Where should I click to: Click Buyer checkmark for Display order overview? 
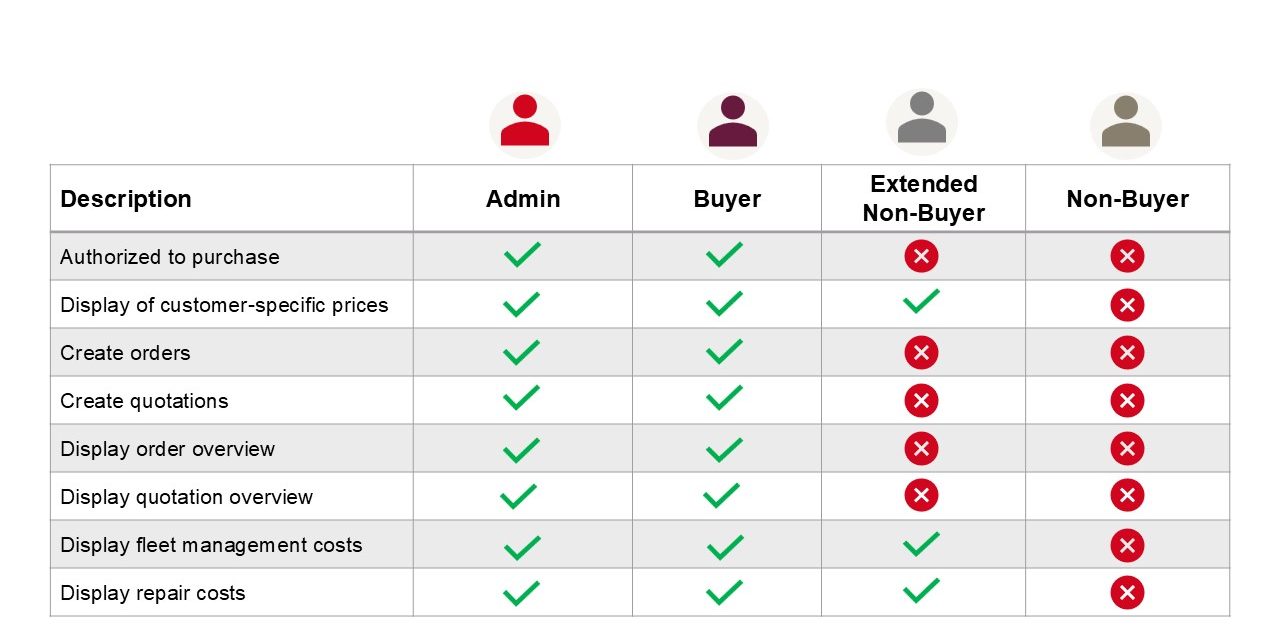[x=724, y=449]
